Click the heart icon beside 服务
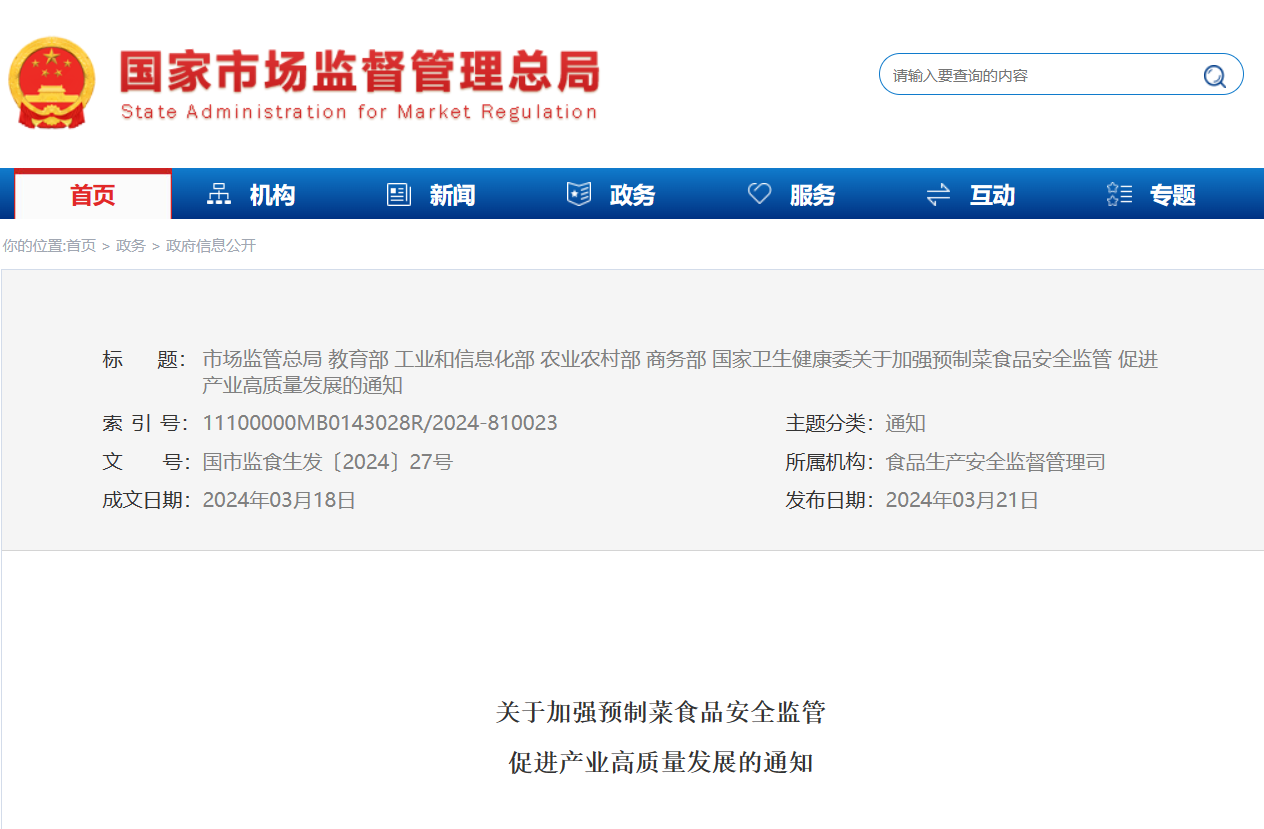The image size is (1264, 829). 759,194
